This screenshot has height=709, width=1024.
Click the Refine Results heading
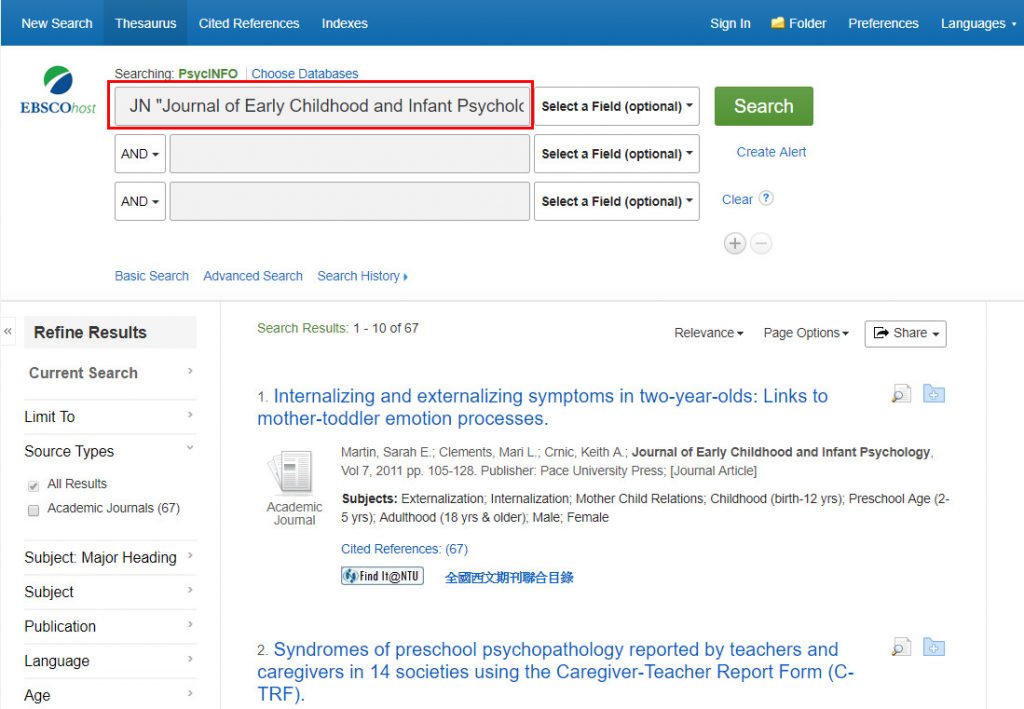pos(90,332)
